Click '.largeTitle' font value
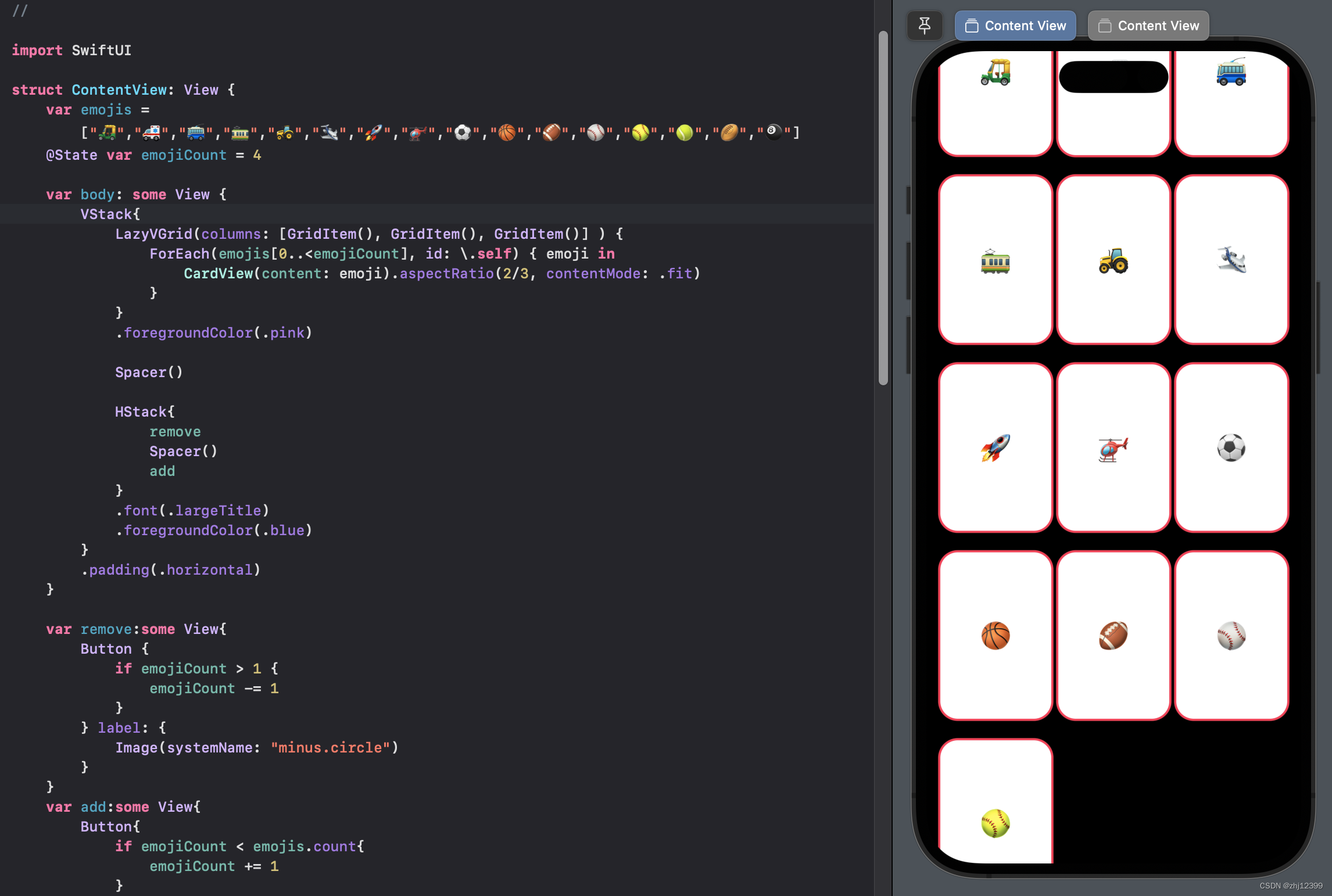This screenshot has width=1332, height=896. tap(214, 511)
